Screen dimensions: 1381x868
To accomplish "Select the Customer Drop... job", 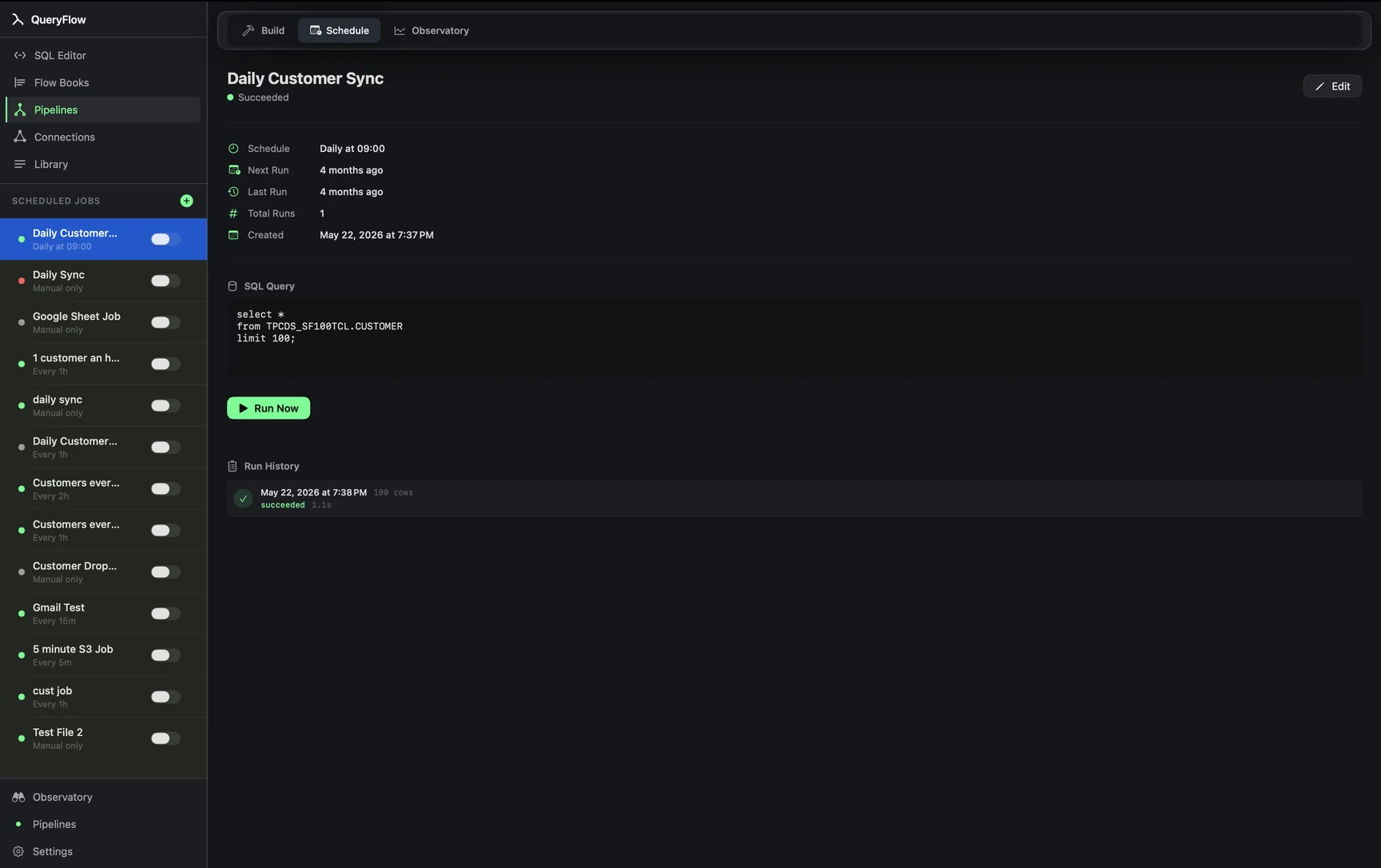I will tap(103, 571).
